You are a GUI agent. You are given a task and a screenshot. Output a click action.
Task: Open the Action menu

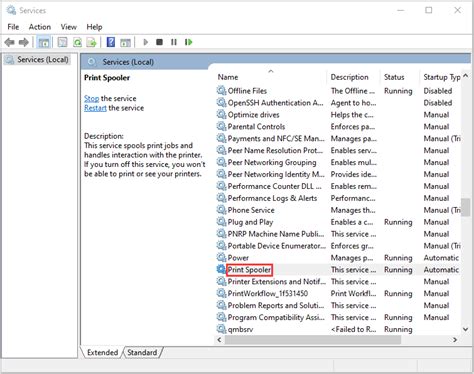click(40, 27)
